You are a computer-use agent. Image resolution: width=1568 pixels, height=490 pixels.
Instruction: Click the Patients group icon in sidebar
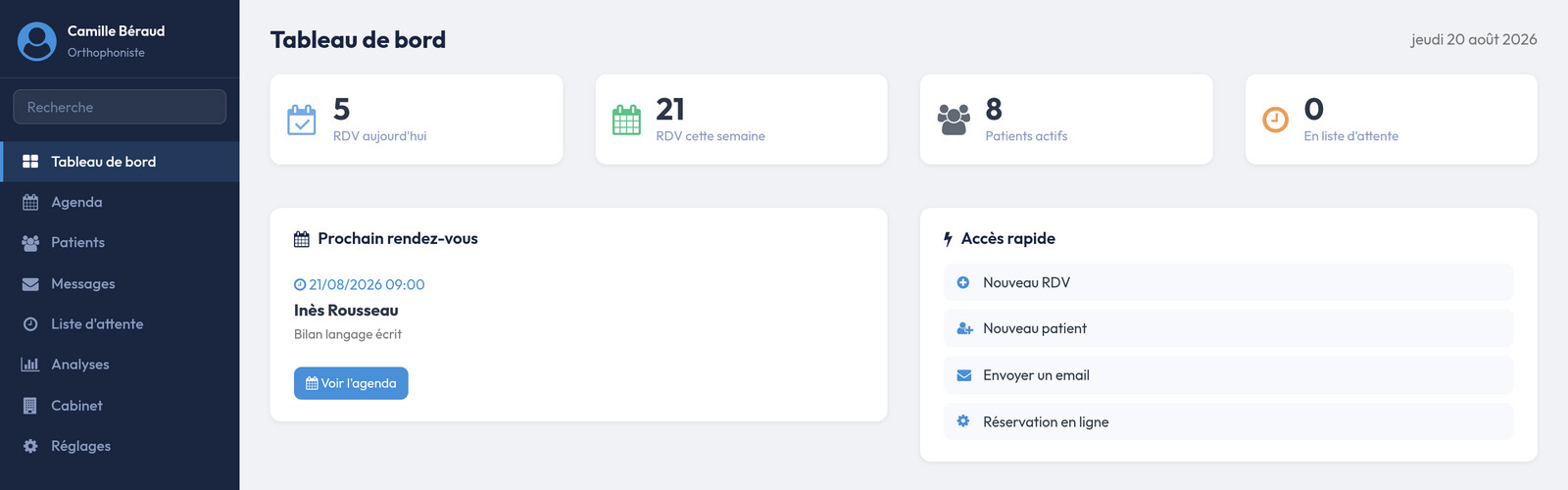coord(30,243)
